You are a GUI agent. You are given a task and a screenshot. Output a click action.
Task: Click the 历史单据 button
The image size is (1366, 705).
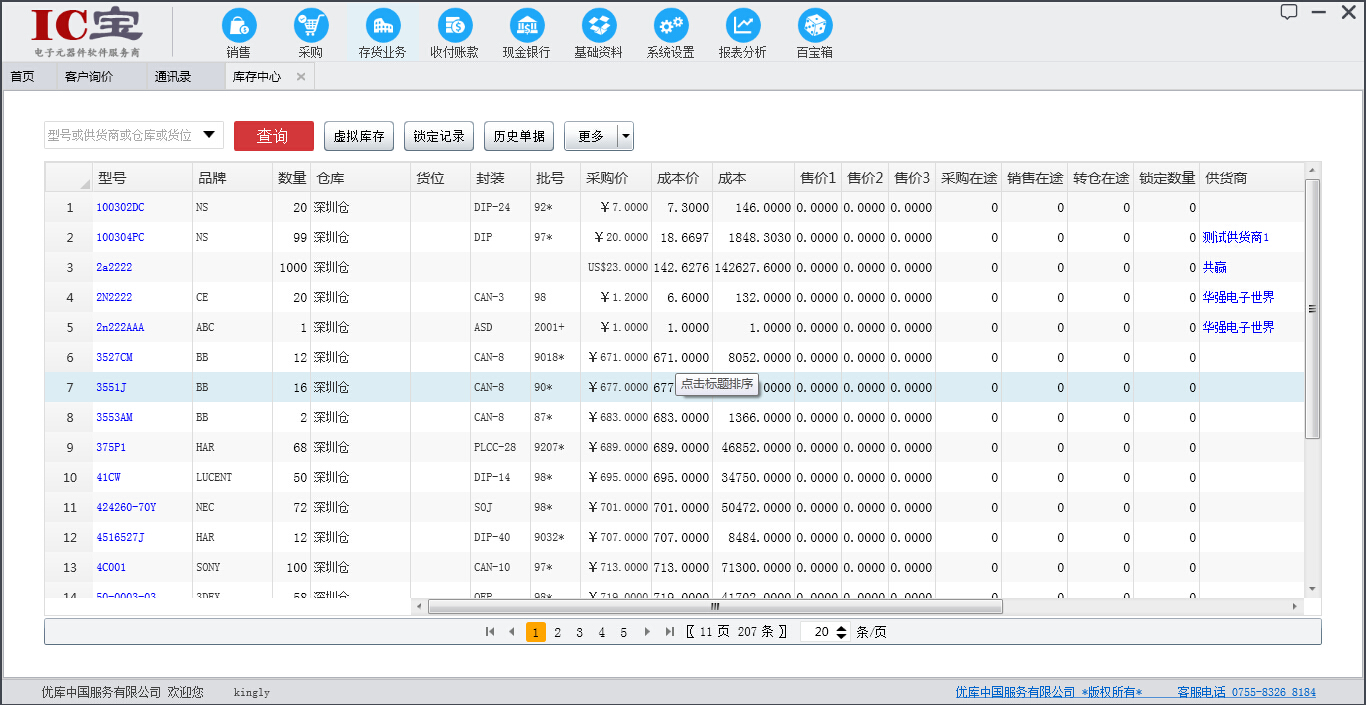pos(519,136)
